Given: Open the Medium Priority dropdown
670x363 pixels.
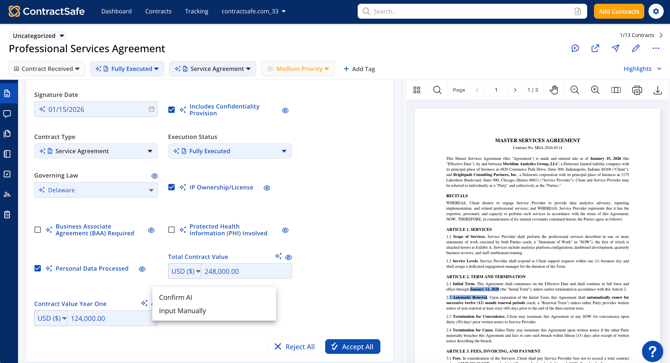Looking at the screenshot, I should pos(298,69).
